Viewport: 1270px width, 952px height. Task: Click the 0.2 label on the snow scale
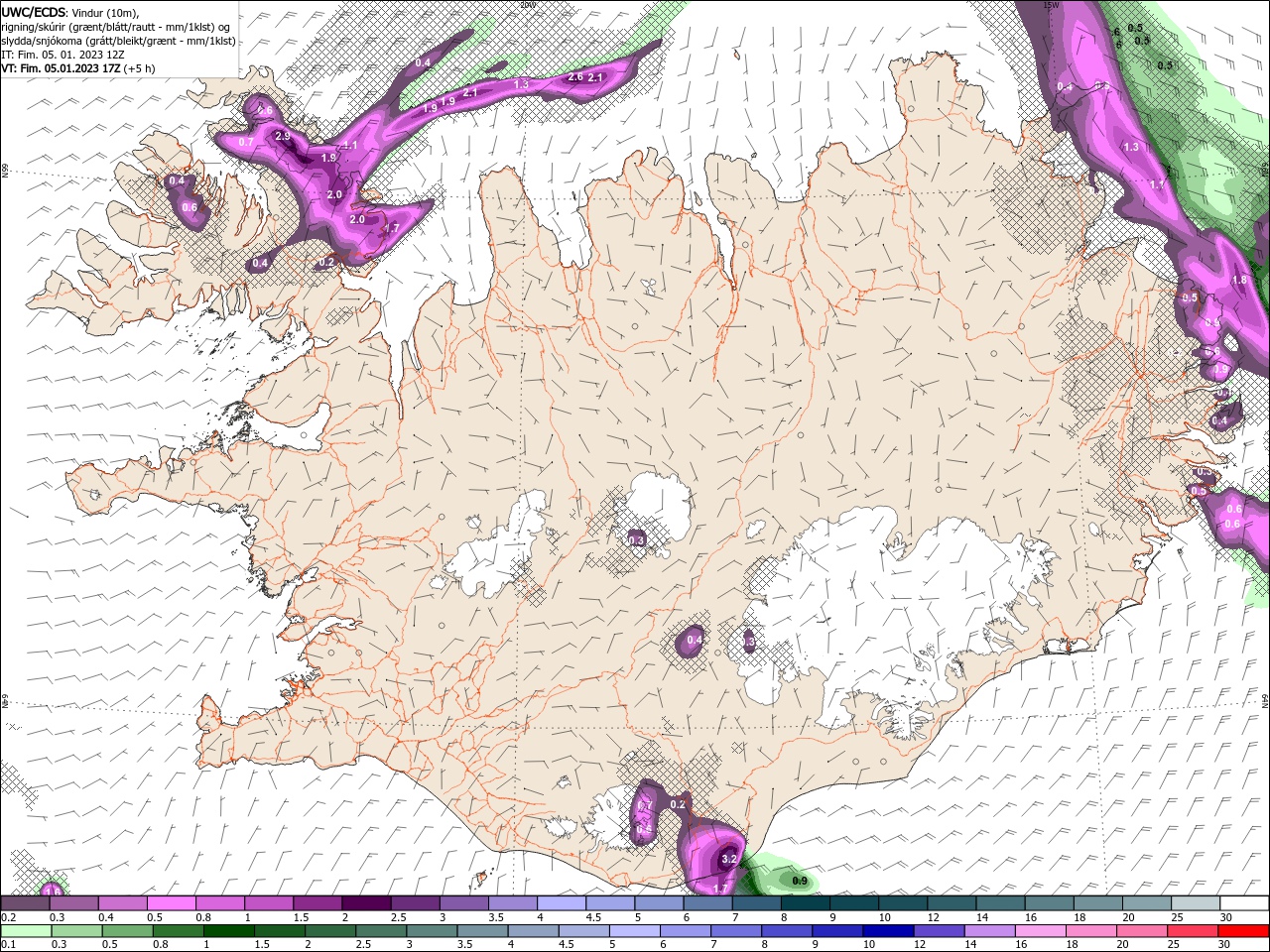pyautogui.click(x=8, y=917)
